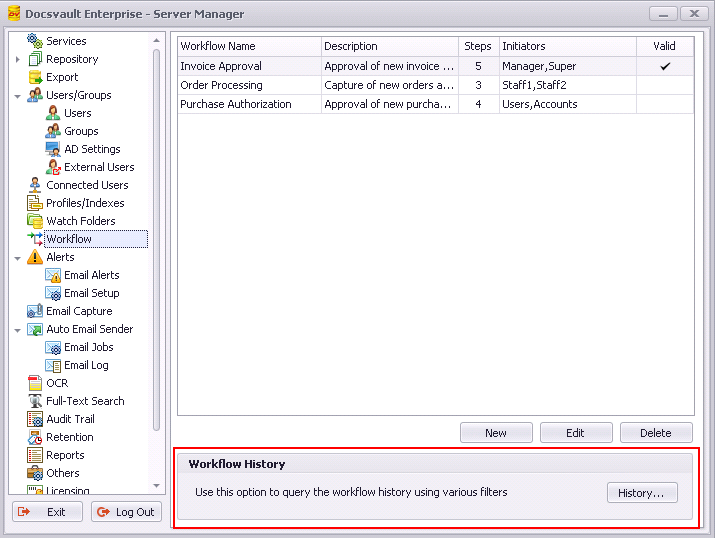The width and height of the screenshot is (715, 538).
Task: Click the External Users icon
Action: 53,167
